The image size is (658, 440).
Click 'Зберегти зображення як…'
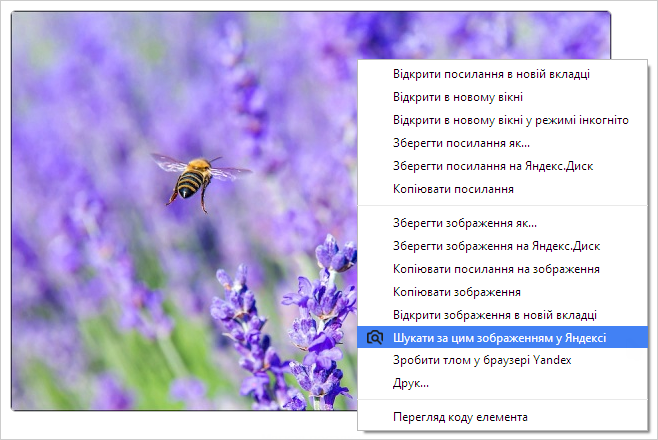[502, 223]
